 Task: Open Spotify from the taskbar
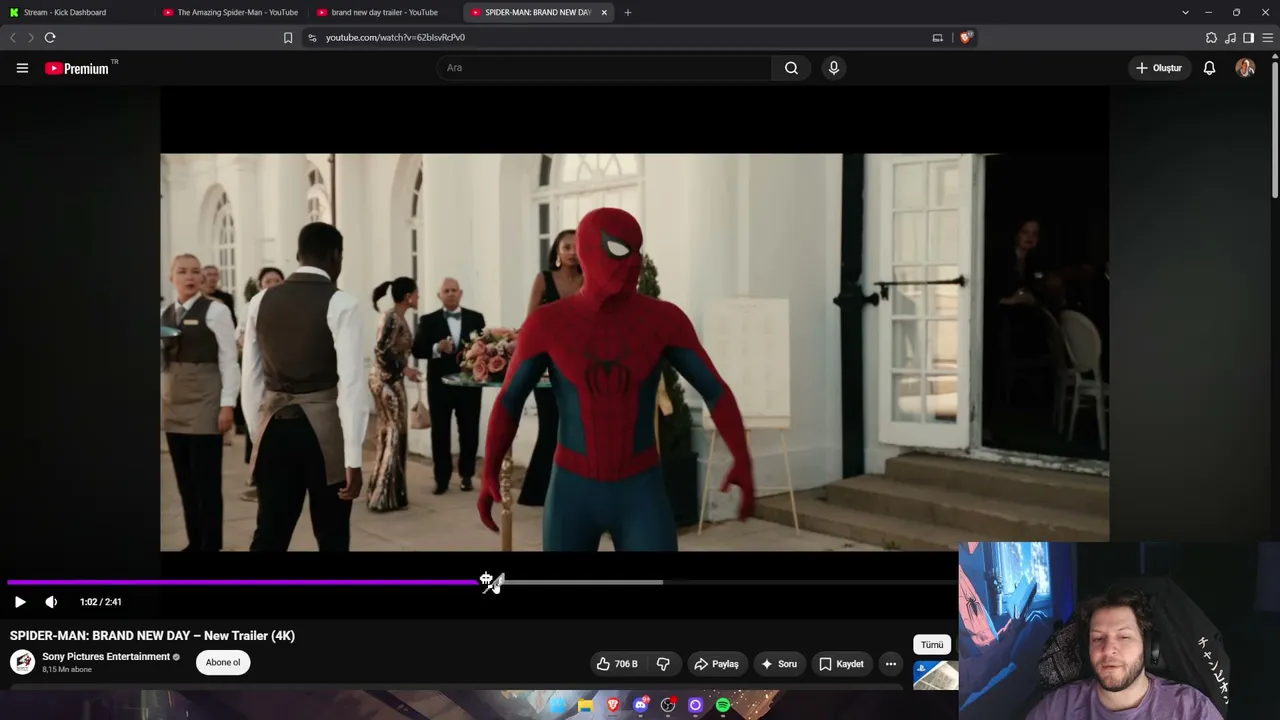pos(723,706)
